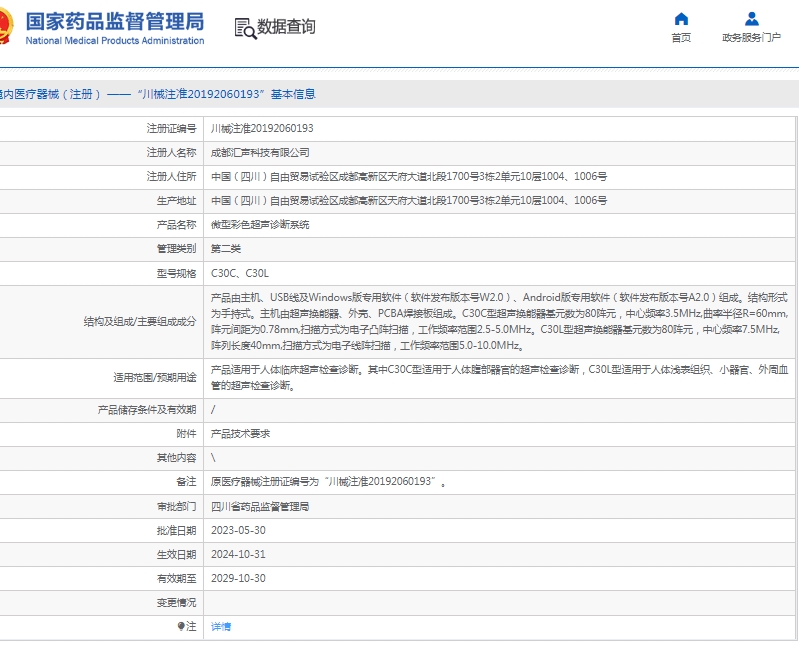Go to the 政务服务门户 text link

click(x=752, y=38)
